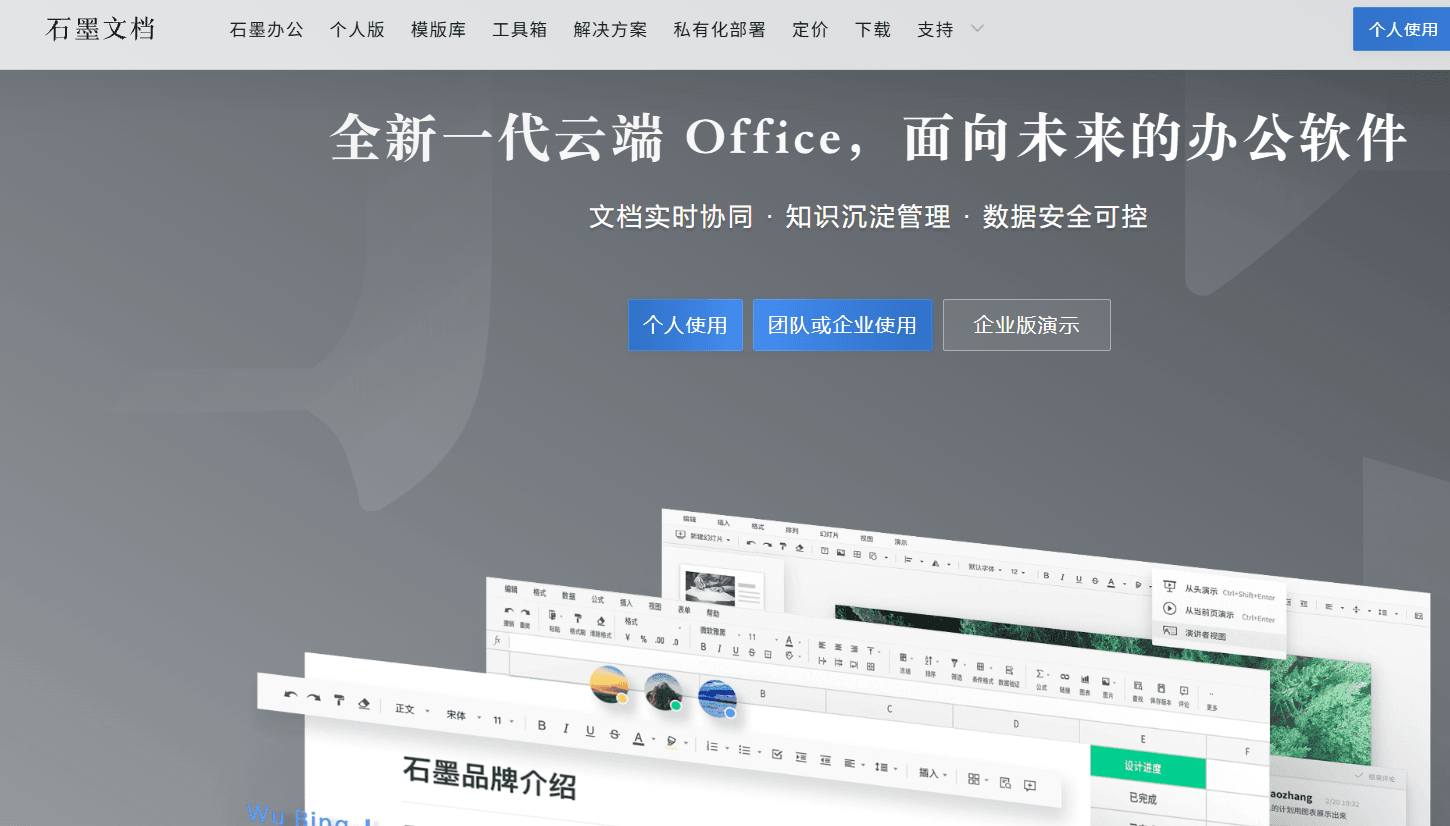Open the 支持 navigation item
This screenshot has width=1450, height=826.
point(936,30)
